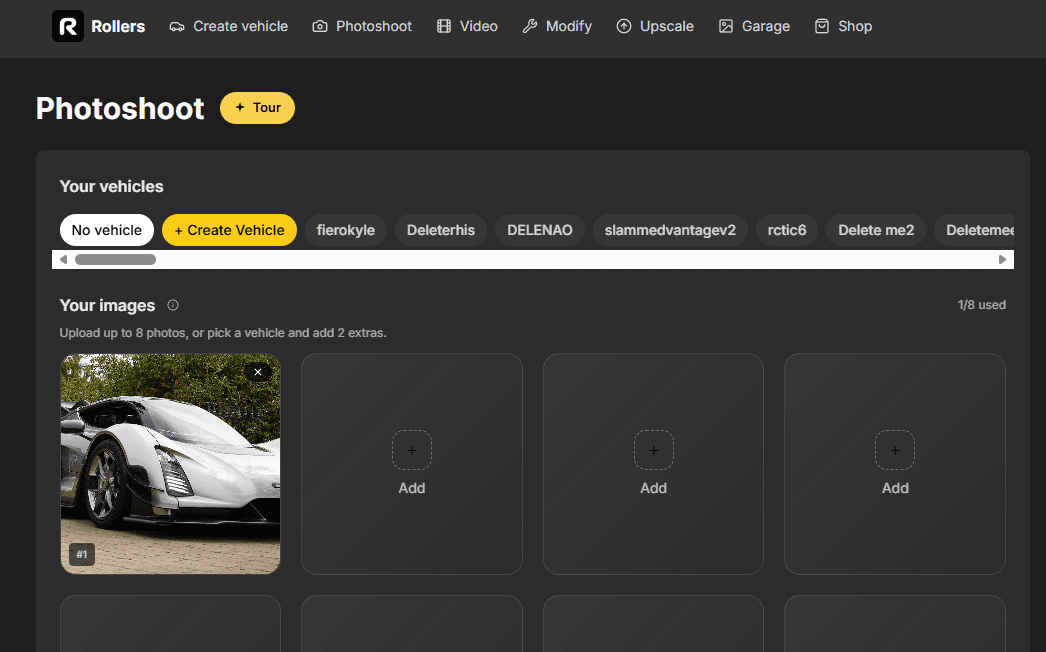Screen dimensions: 1046x652
Task: Click the Add label in the fourth image slot
Action: [x=895, y=488]
